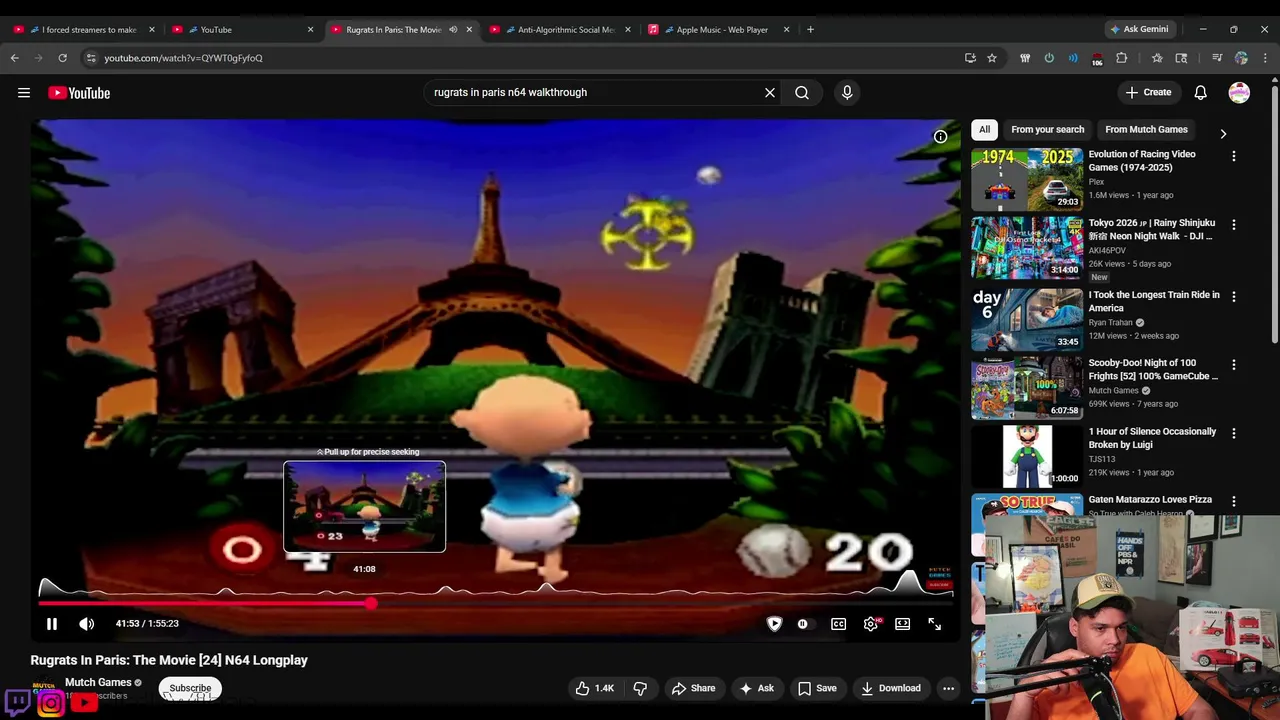Open Scooby-Doo Night of 100 Frights video
The image size is (1280, 720).
[x=1153, y=369]
